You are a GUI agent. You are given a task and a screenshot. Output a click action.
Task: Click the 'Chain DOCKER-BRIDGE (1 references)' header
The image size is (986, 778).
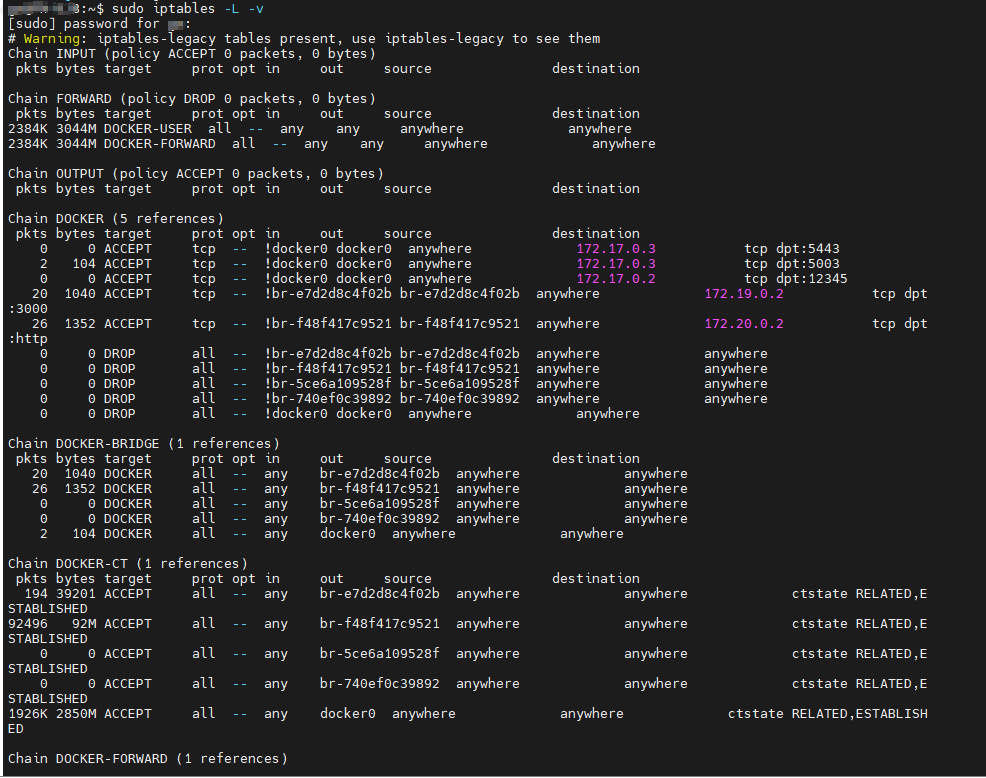144,444
